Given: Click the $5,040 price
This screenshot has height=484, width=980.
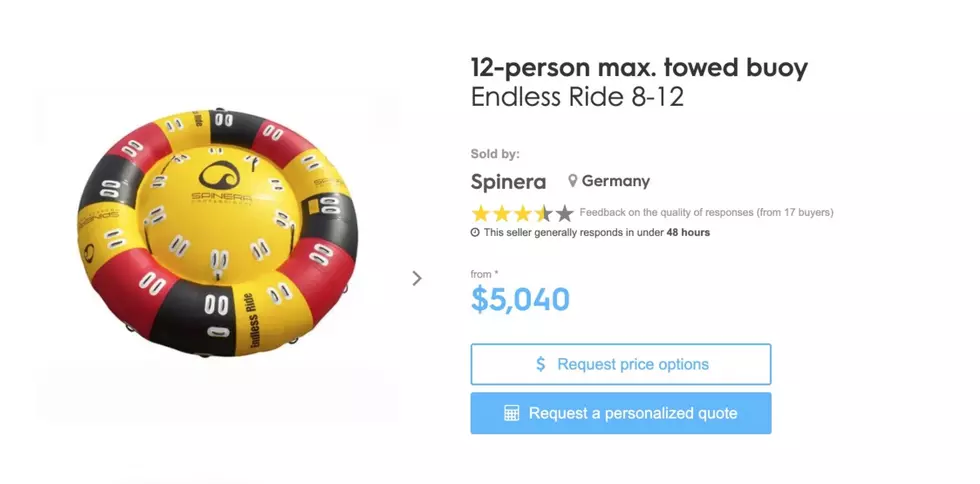Looking at the screenshot, I should tap(520, 300).
